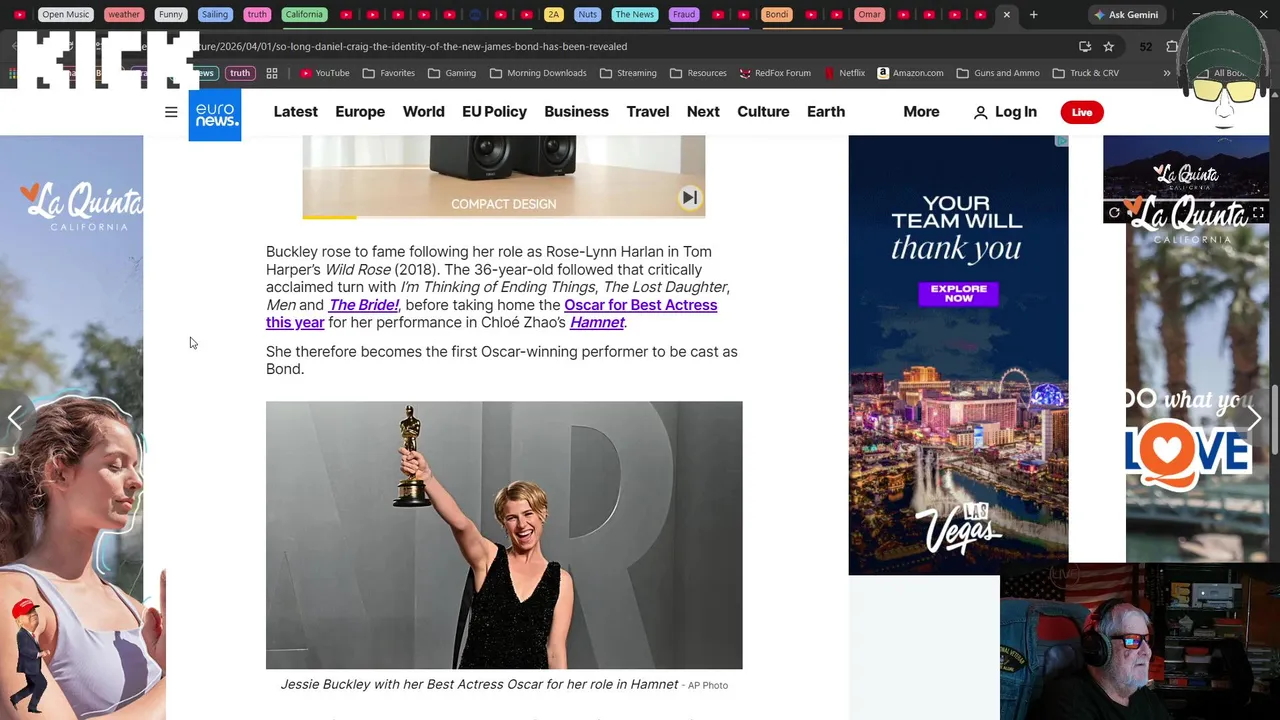1280x720 pixels.
Task: Open the euronews hamburger menu
Action: (x=171, y=112)
